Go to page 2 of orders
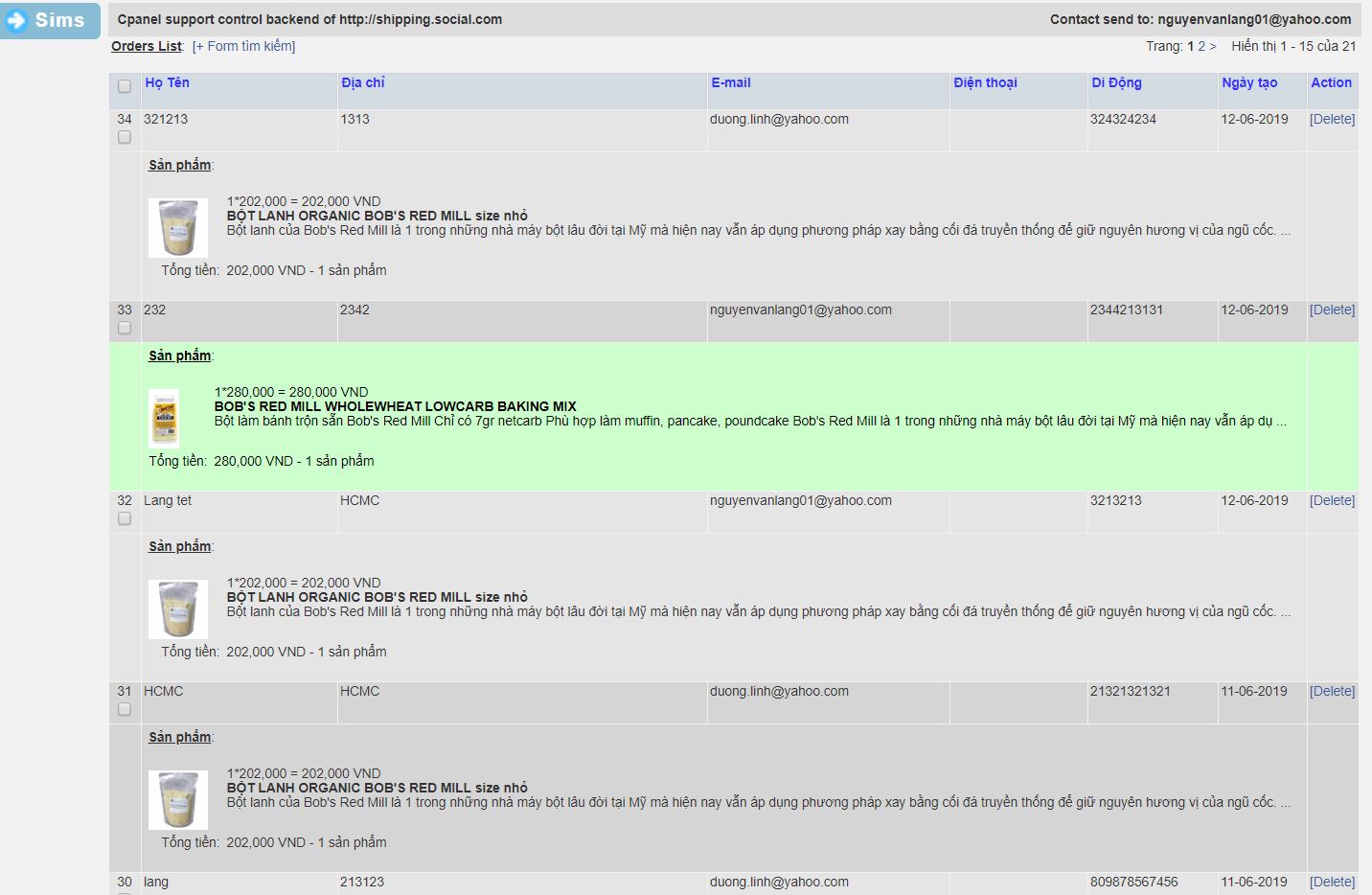This screenshot has height=895, width=1372. [1201, 46]
